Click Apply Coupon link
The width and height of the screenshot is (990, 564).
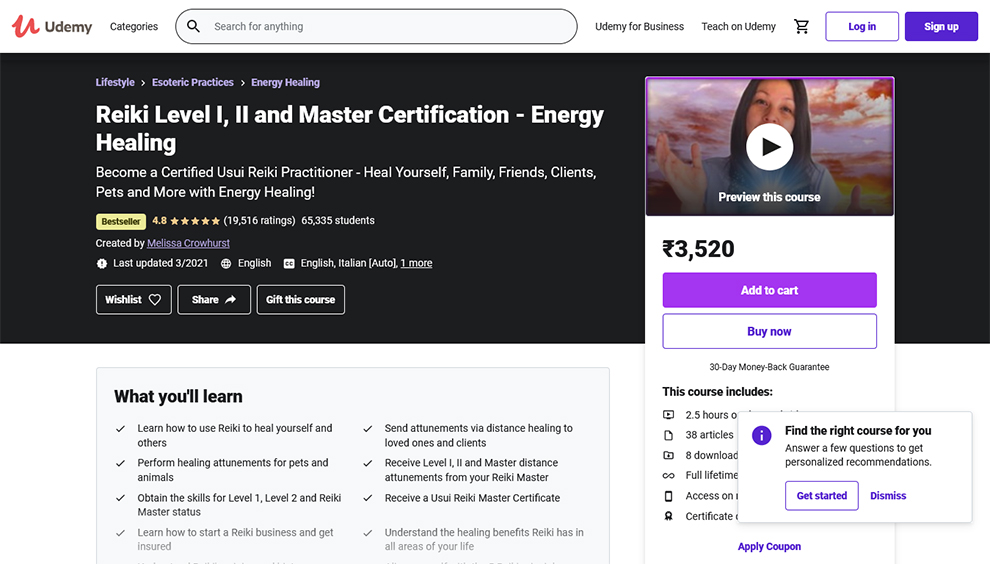(769, 547)
